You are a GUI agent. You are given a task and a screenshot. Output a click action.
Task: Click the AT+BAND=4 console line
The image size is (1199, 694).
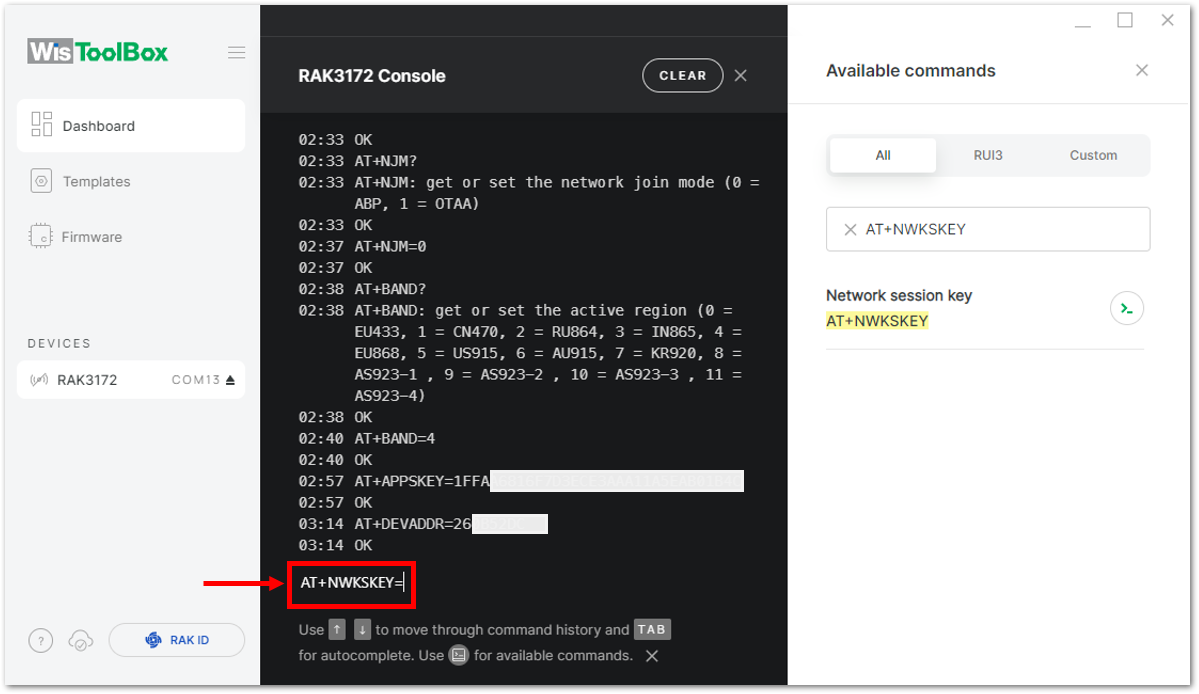point(366,439)
